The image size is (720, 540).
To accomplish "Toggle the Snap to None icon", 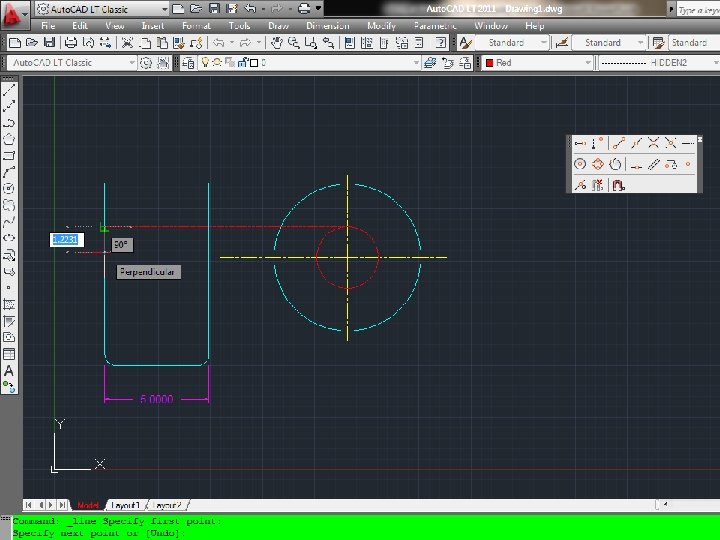I will [597, 185].
